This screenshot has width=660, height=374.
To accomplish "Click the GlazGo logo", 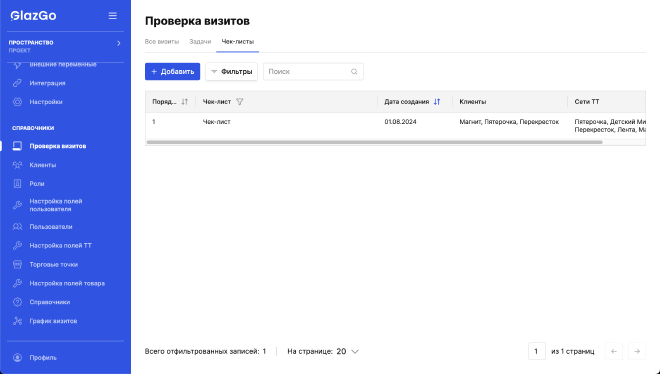I will 33,16.
